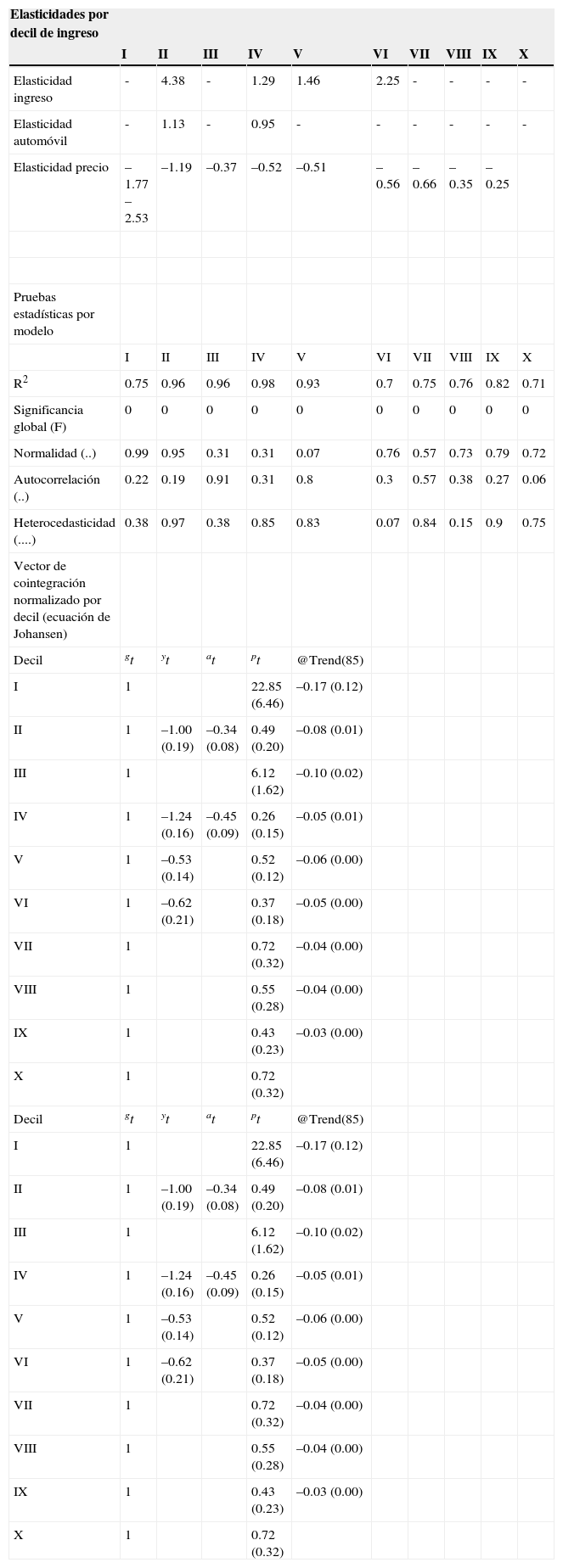Screen dimensions: 563x1568
Task: Click the 'Vector de cointegración normalizado' heading cell
Action: 62,600
